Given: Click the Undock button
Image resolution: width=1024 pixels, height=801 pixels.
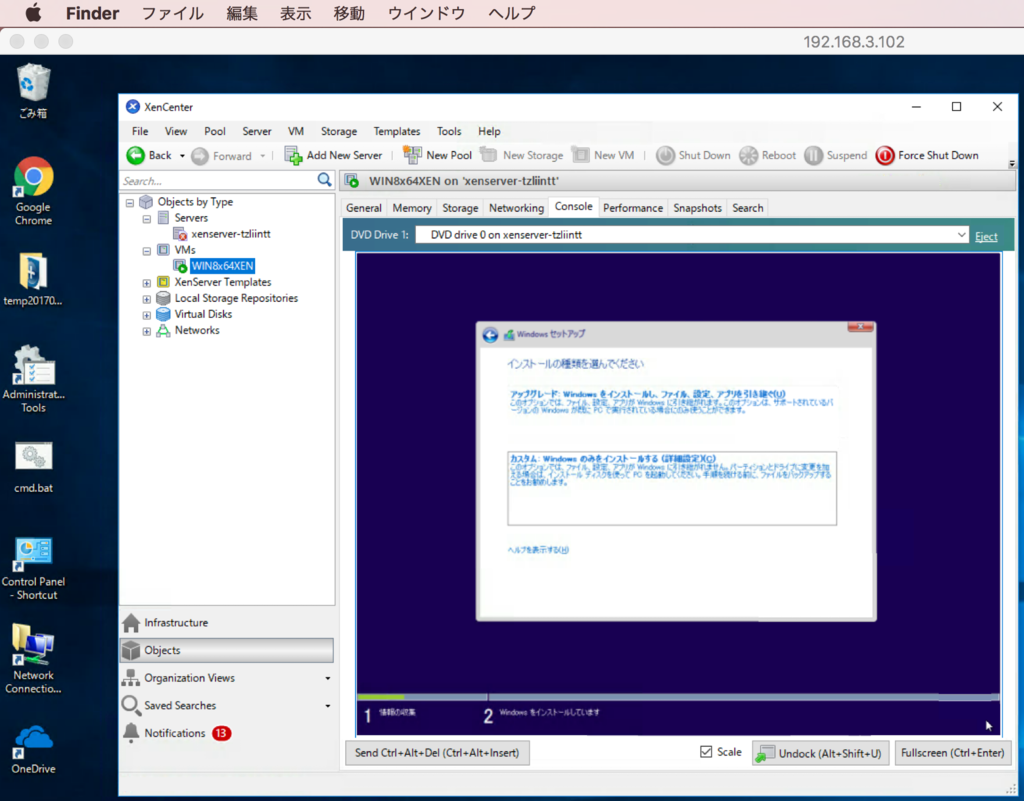Looking at the screenshot, I should tap(819, 753).
